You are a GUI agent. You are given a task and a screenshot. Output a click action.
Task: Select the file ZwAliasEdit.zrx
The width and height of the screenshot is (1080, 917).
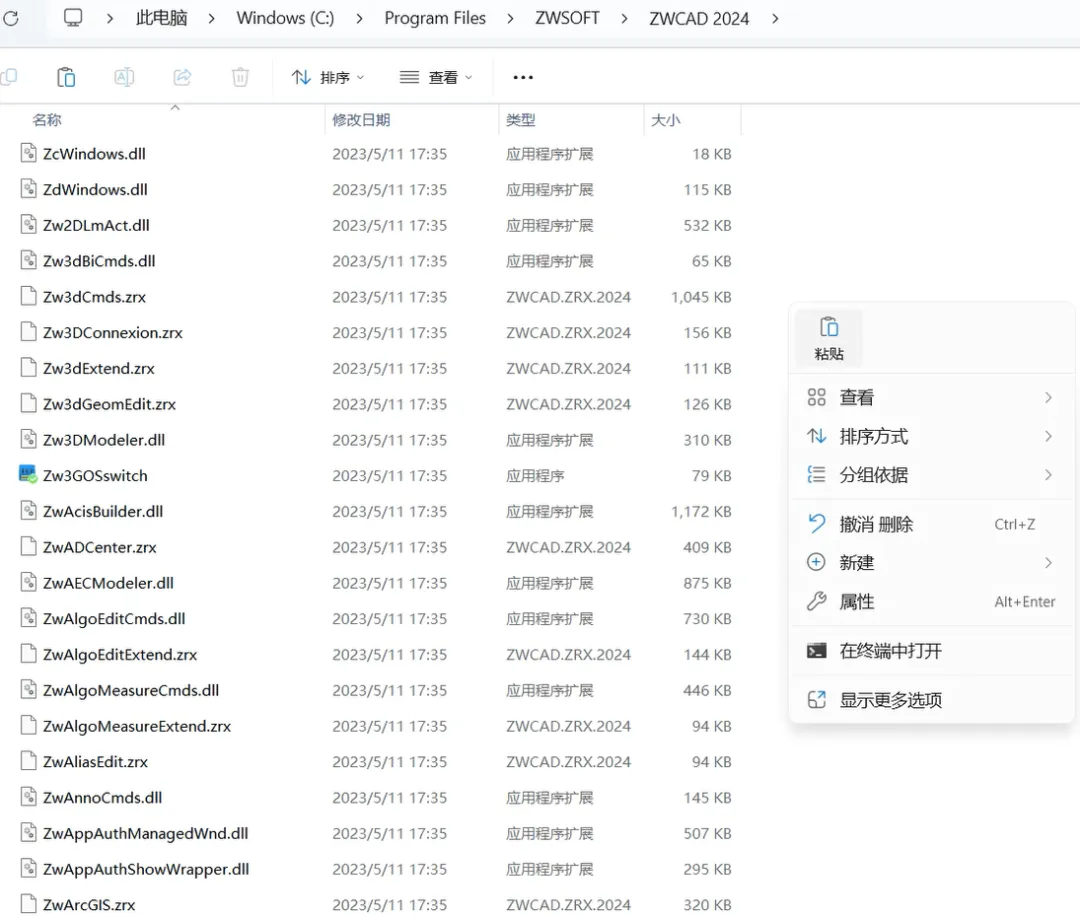coord(95,762)
